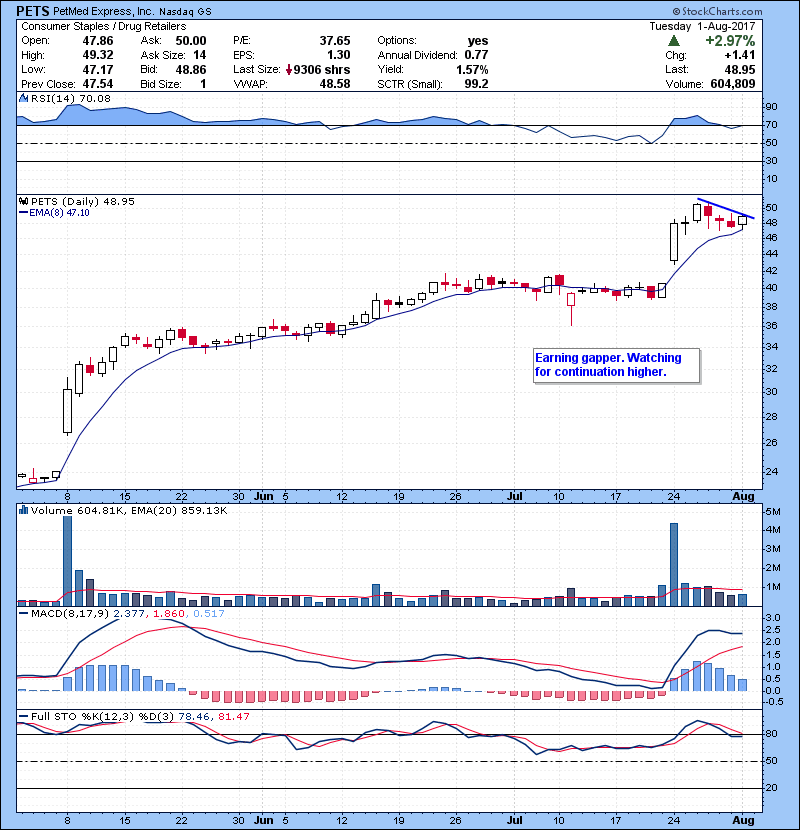Screen dimensions: 800x830
Task: Click the EMA(8) 47.10 legend entry
Action: [55, 213]
